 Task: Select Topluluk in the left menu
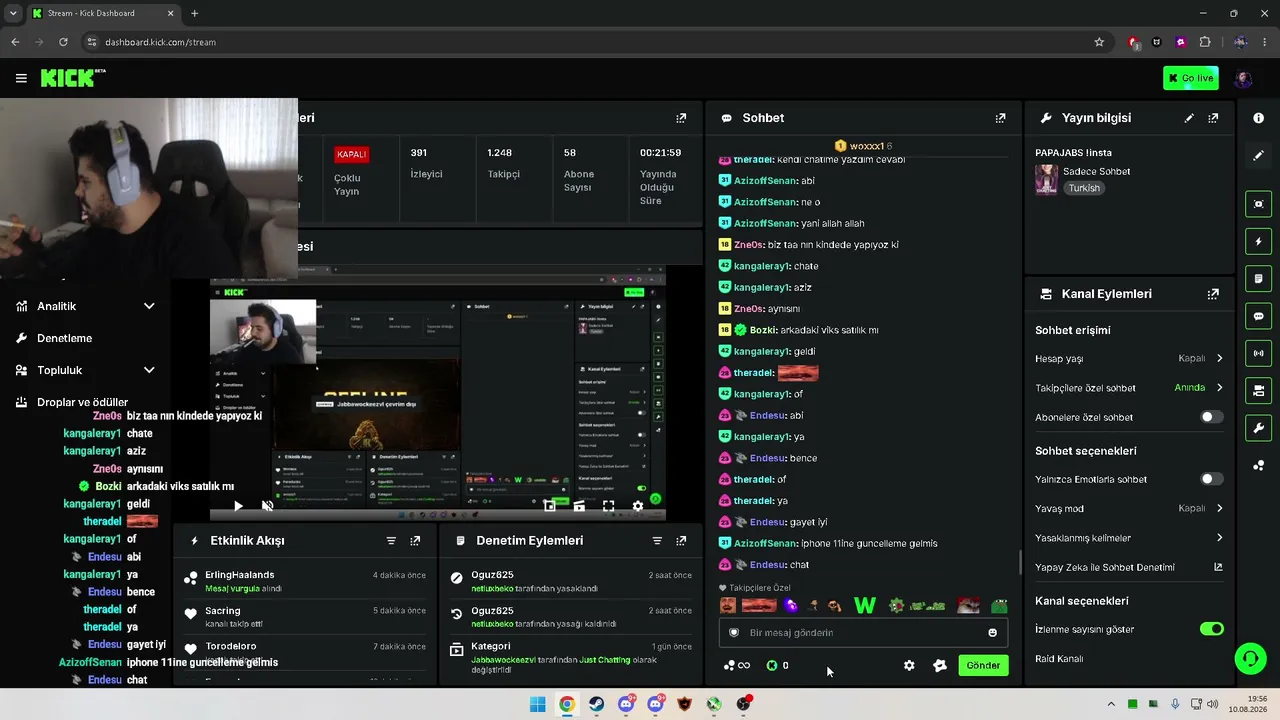59,370
